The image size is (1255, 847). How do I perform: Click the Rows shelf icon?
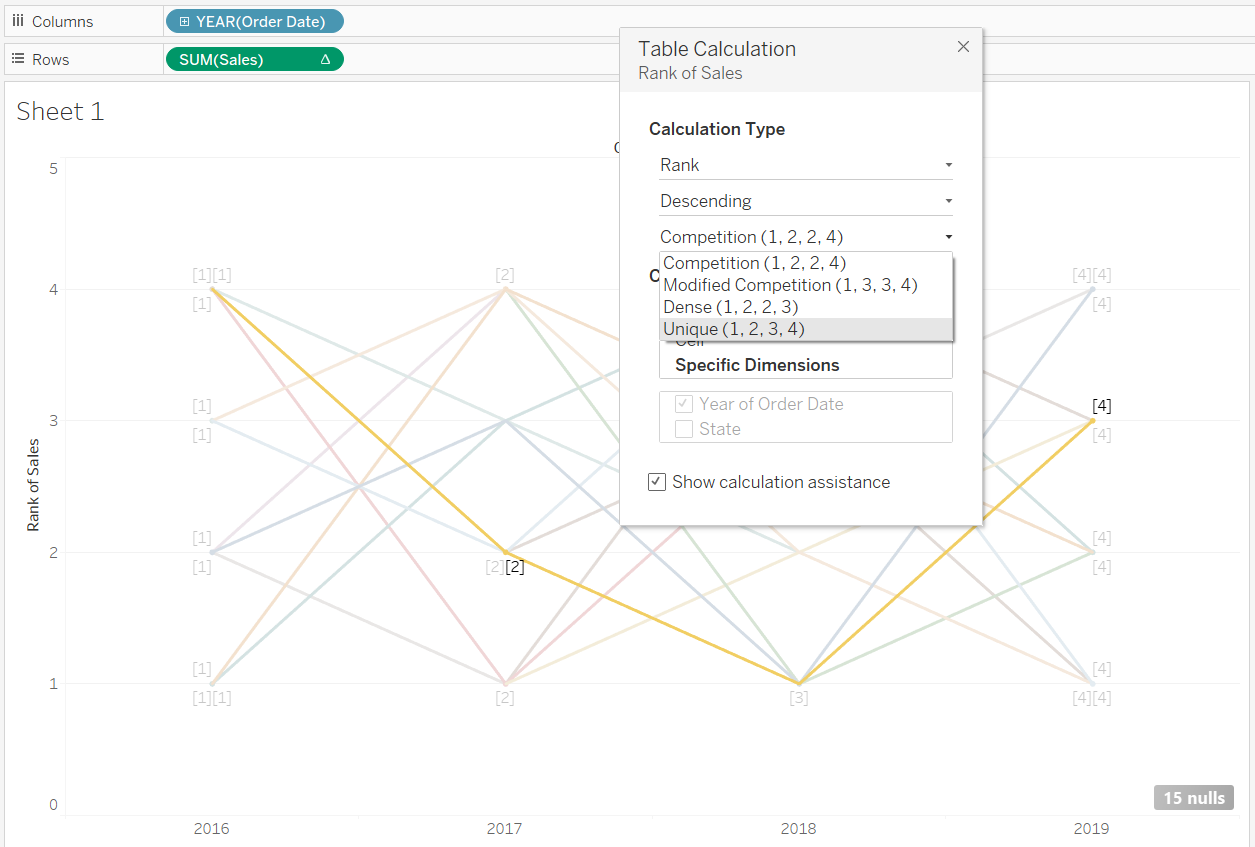[x=18, y=59]
